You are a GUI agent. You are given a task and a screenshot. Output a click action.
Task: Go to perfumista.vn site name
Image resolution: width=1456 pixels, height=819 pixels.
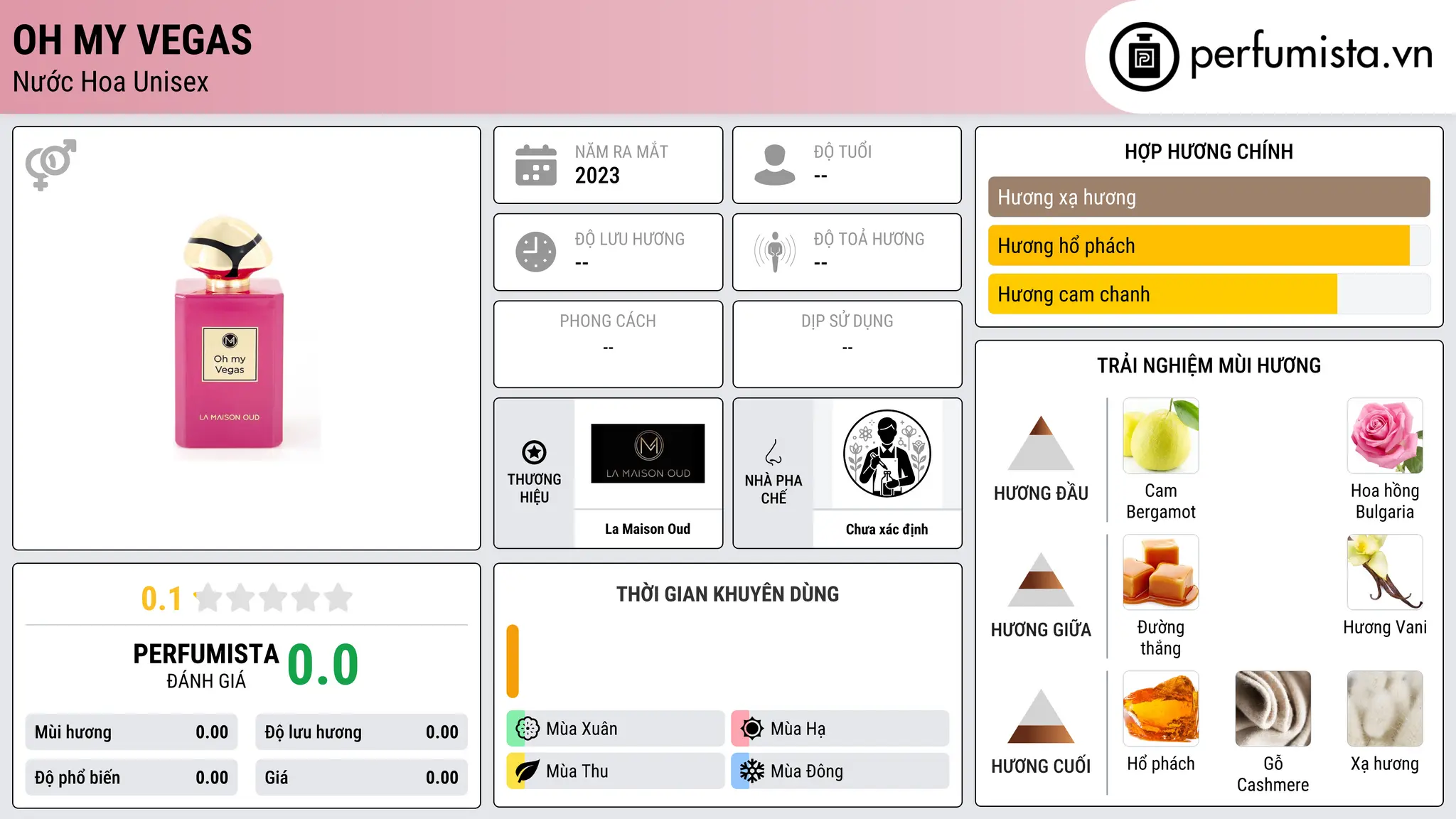pyautogui.click(x=1311, y=55)
